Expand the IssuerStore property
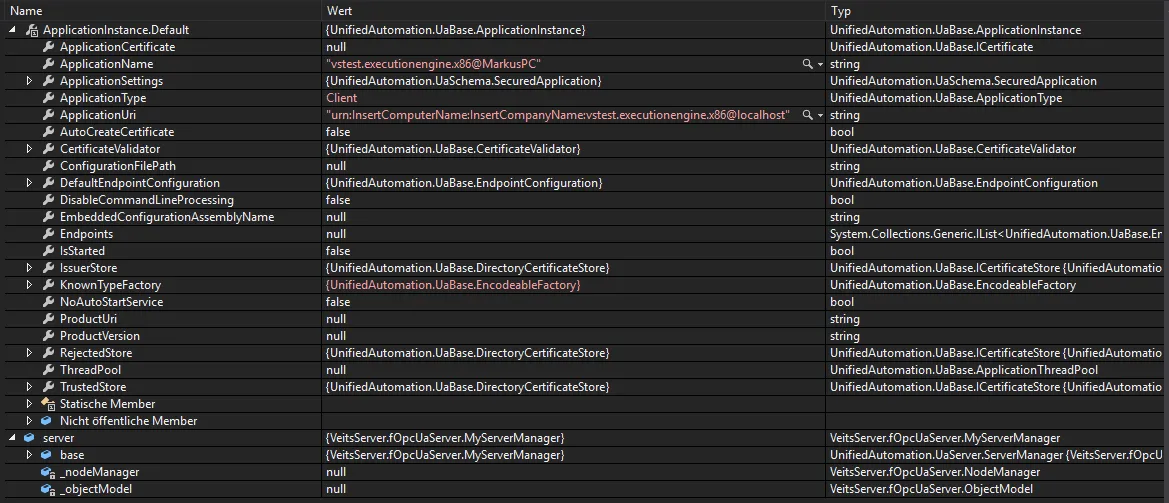Image resolution: width=1169 pixels, height=503 pixels. [30, 268]
